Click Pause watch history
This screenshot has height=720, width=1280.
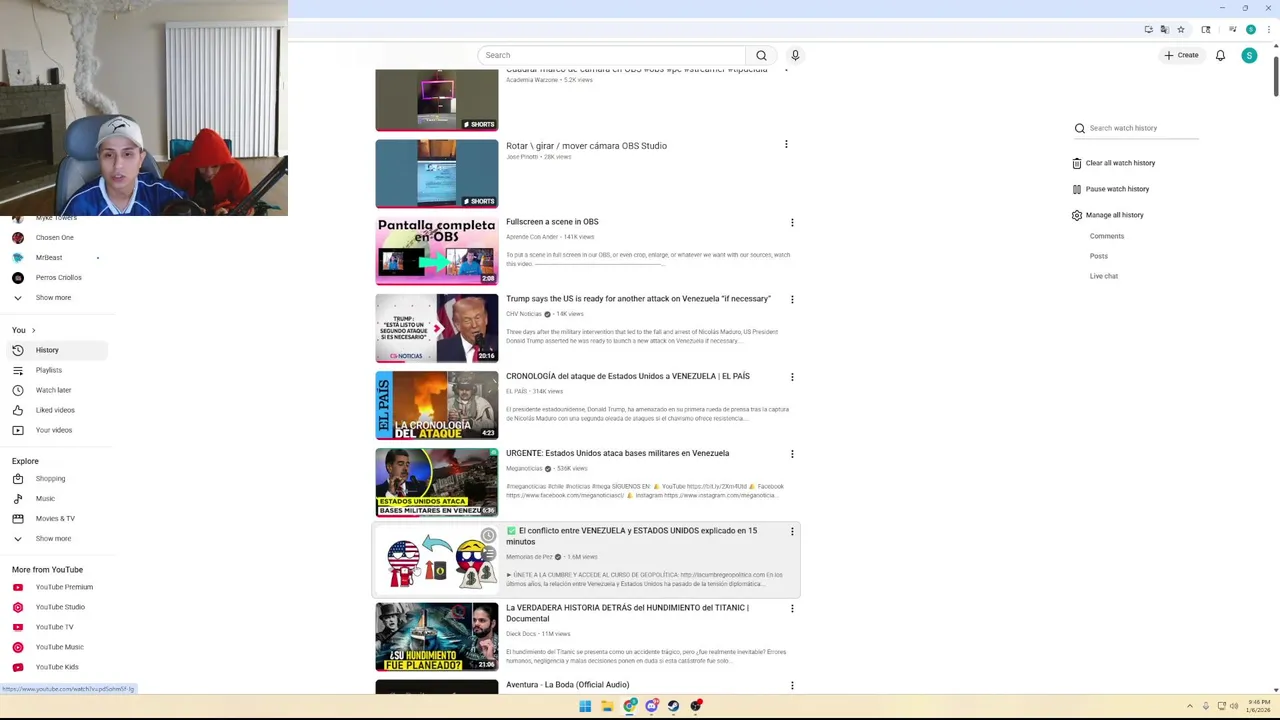(1110, 189)
